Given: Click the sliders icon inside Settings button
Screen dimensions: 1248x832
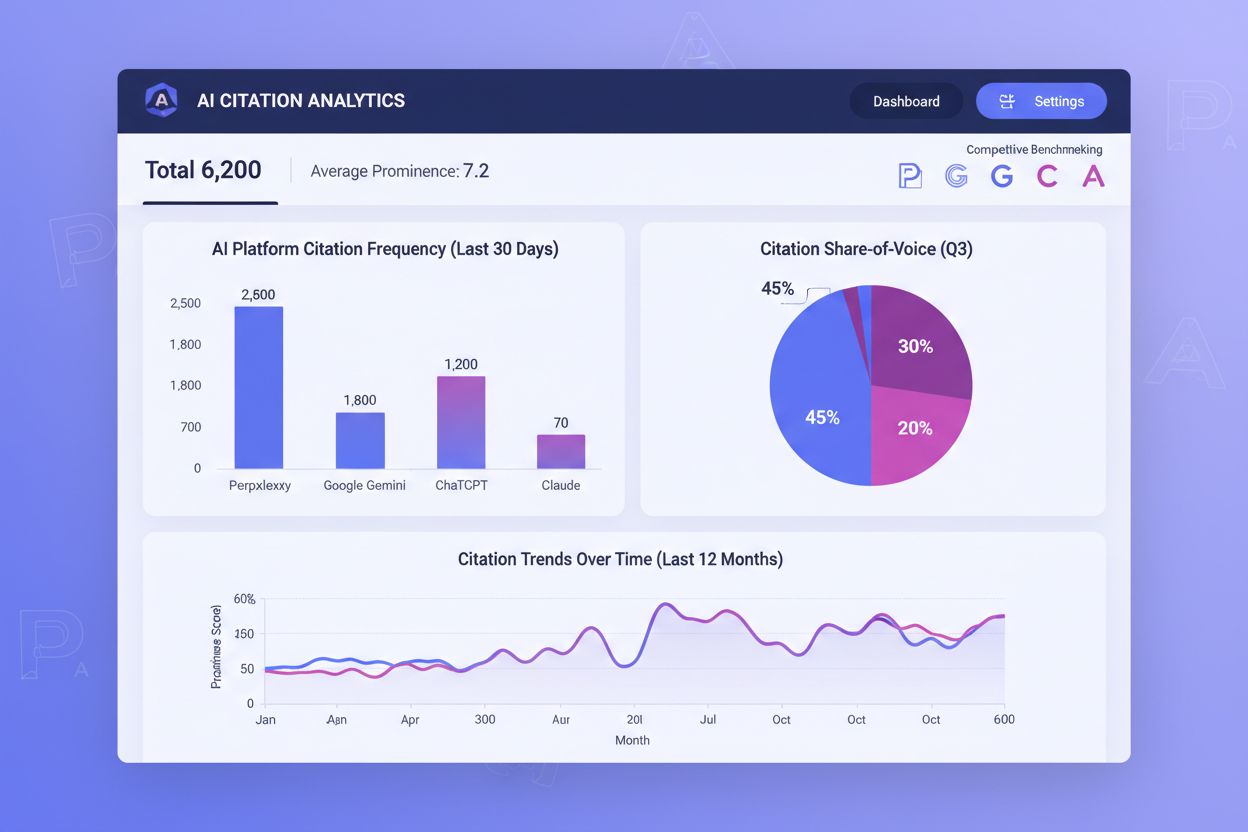Looking at the screenshot, I should 1007,101.
